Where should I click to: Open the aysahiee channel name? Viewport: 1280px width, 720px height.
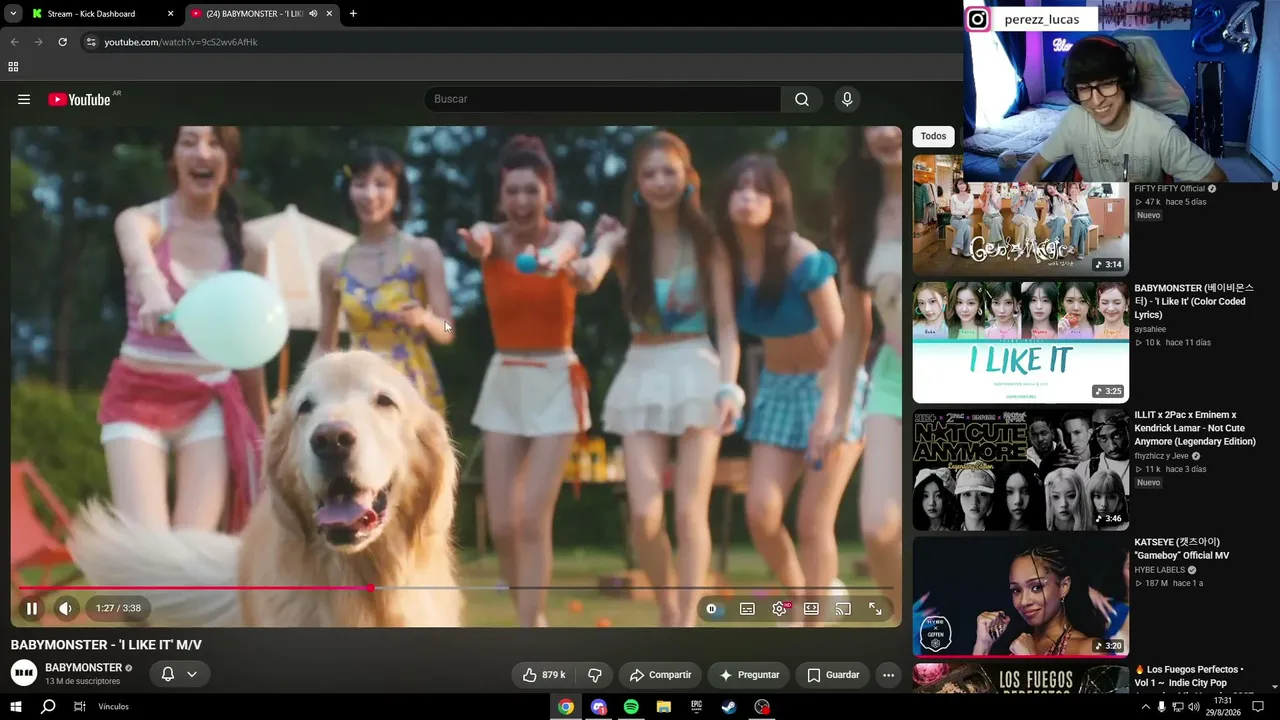1150,329
